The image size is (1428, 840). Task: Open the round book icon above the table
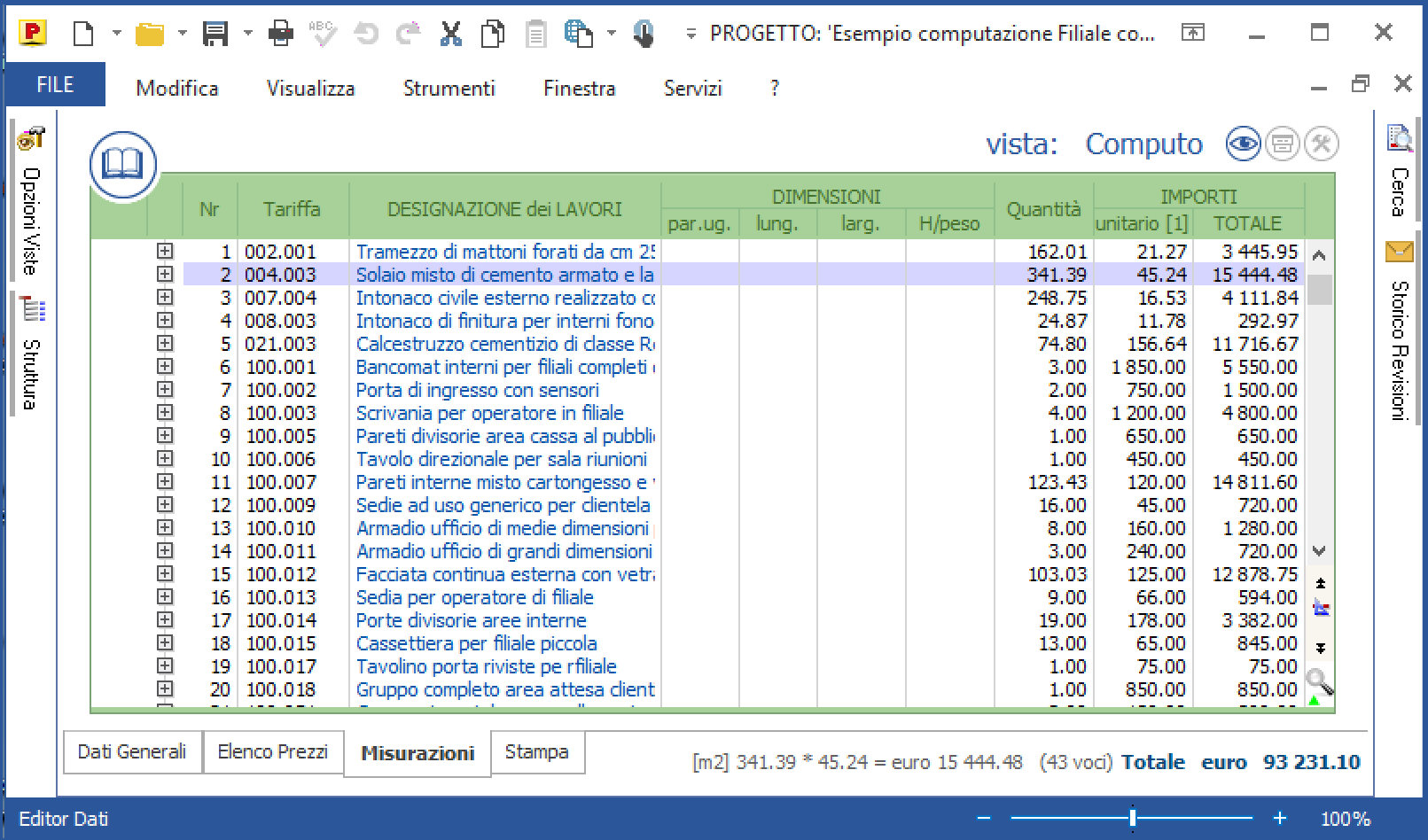pos(123,165)
